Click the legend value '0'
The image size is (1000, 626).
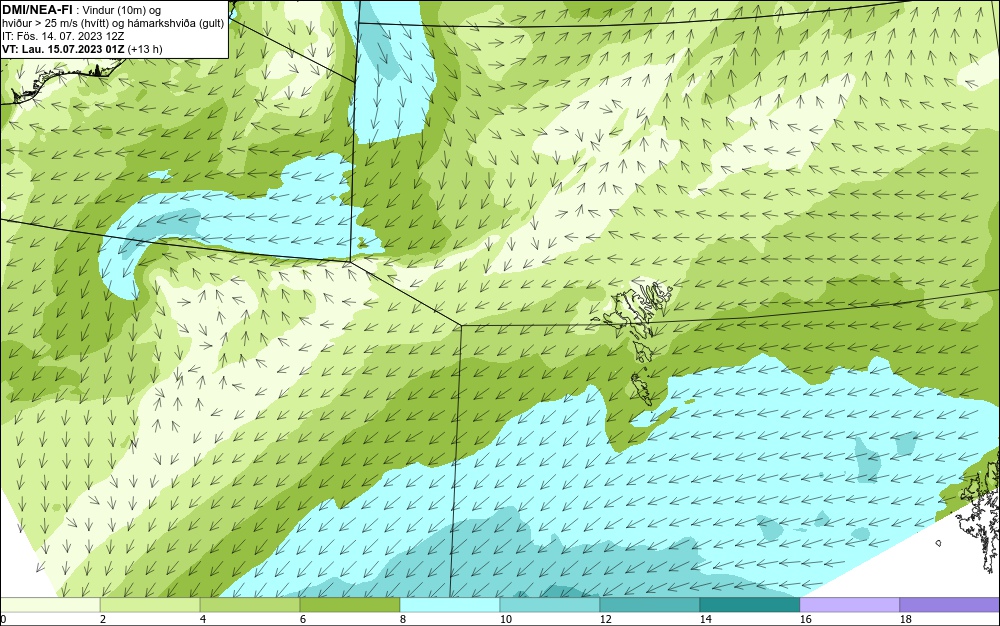(x=3, y=619)
